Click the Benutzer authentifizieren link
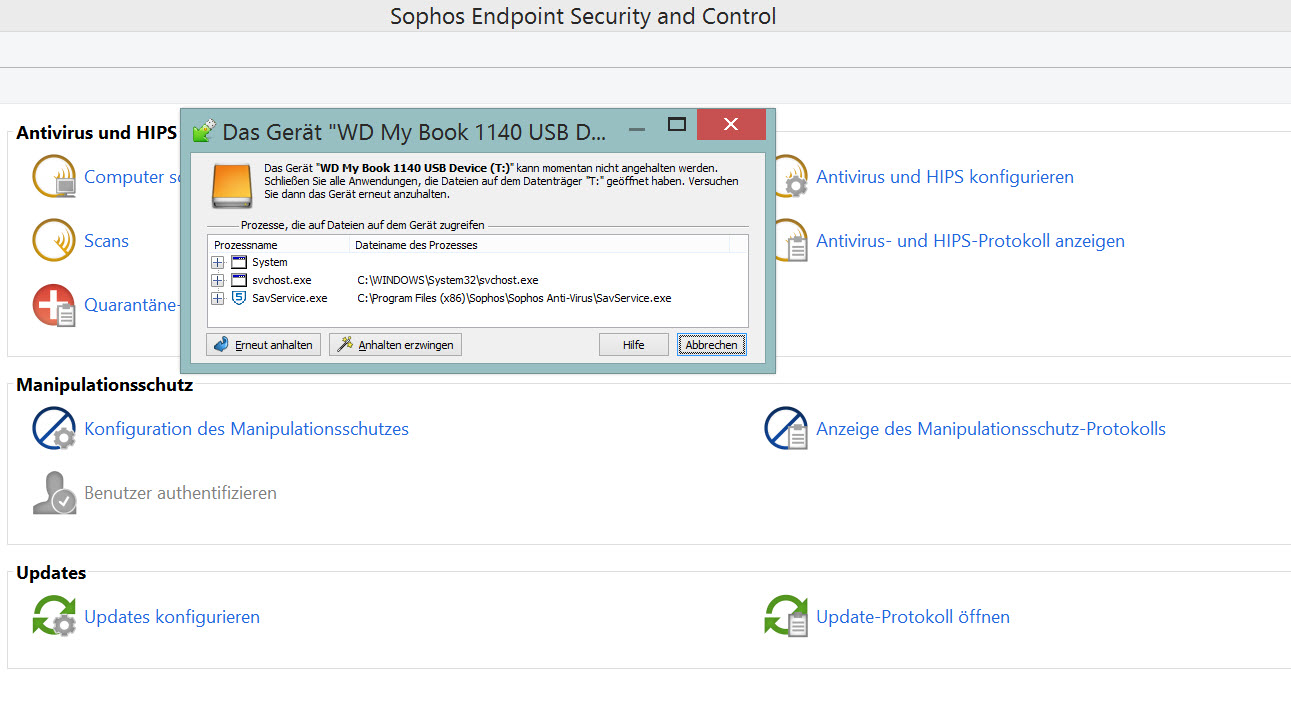Image resolution: width=1291 pixels, height=715 pixels. 180,493
